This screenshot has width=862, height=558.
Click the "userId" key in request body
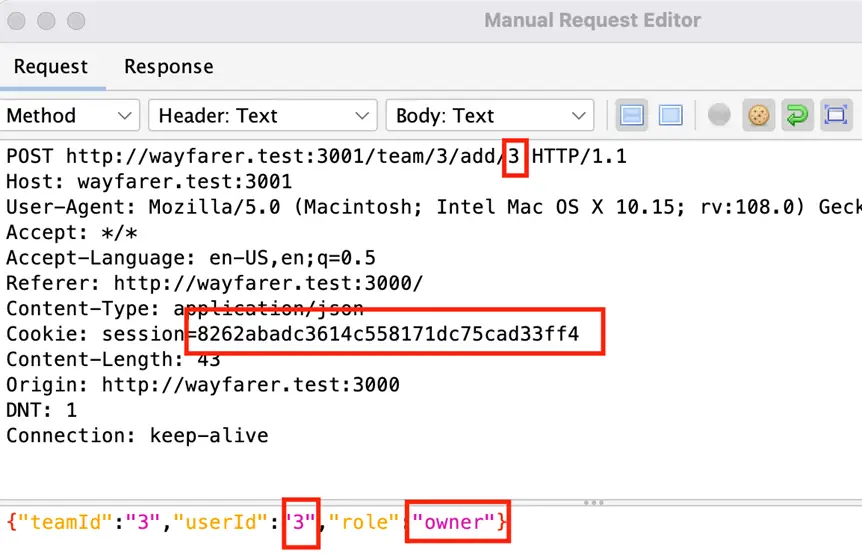(x=221, y=522)
